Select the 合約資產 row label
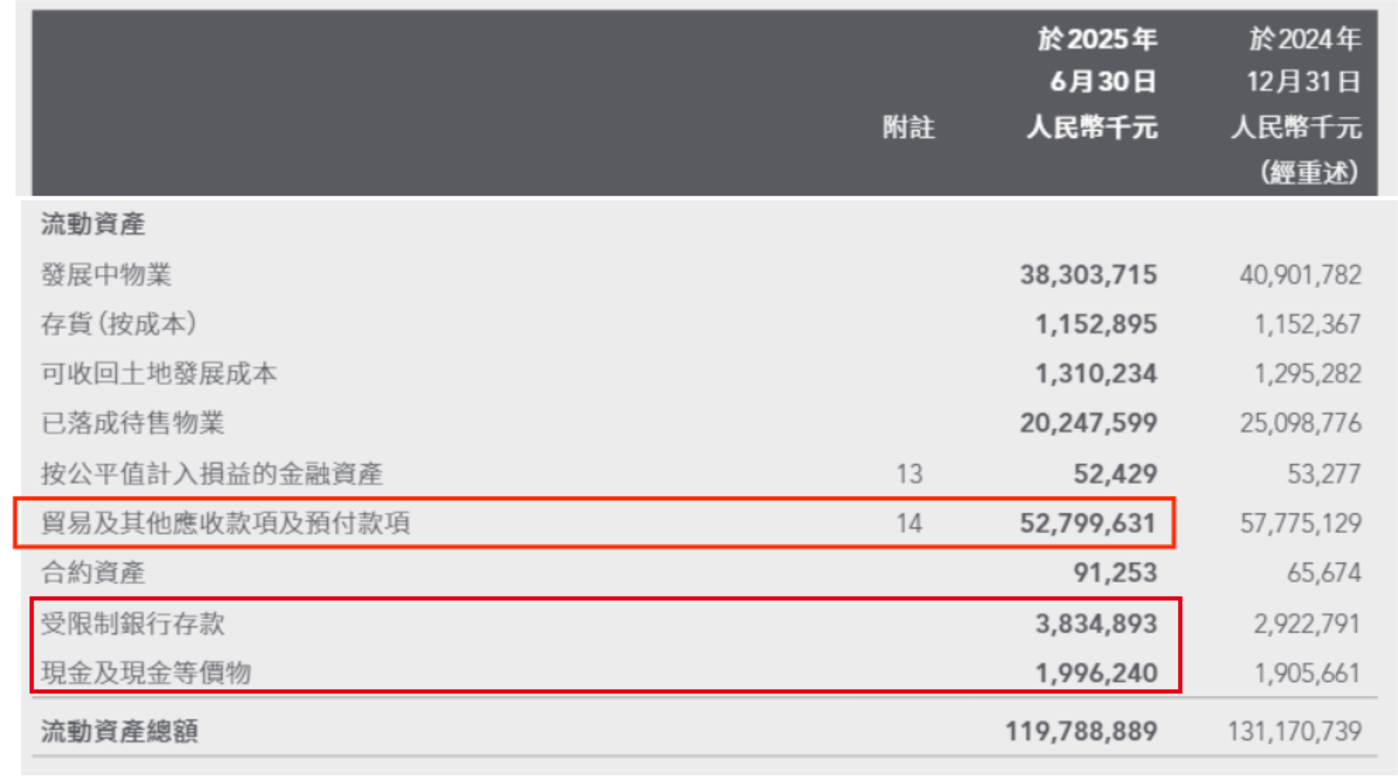 point(93,573)
